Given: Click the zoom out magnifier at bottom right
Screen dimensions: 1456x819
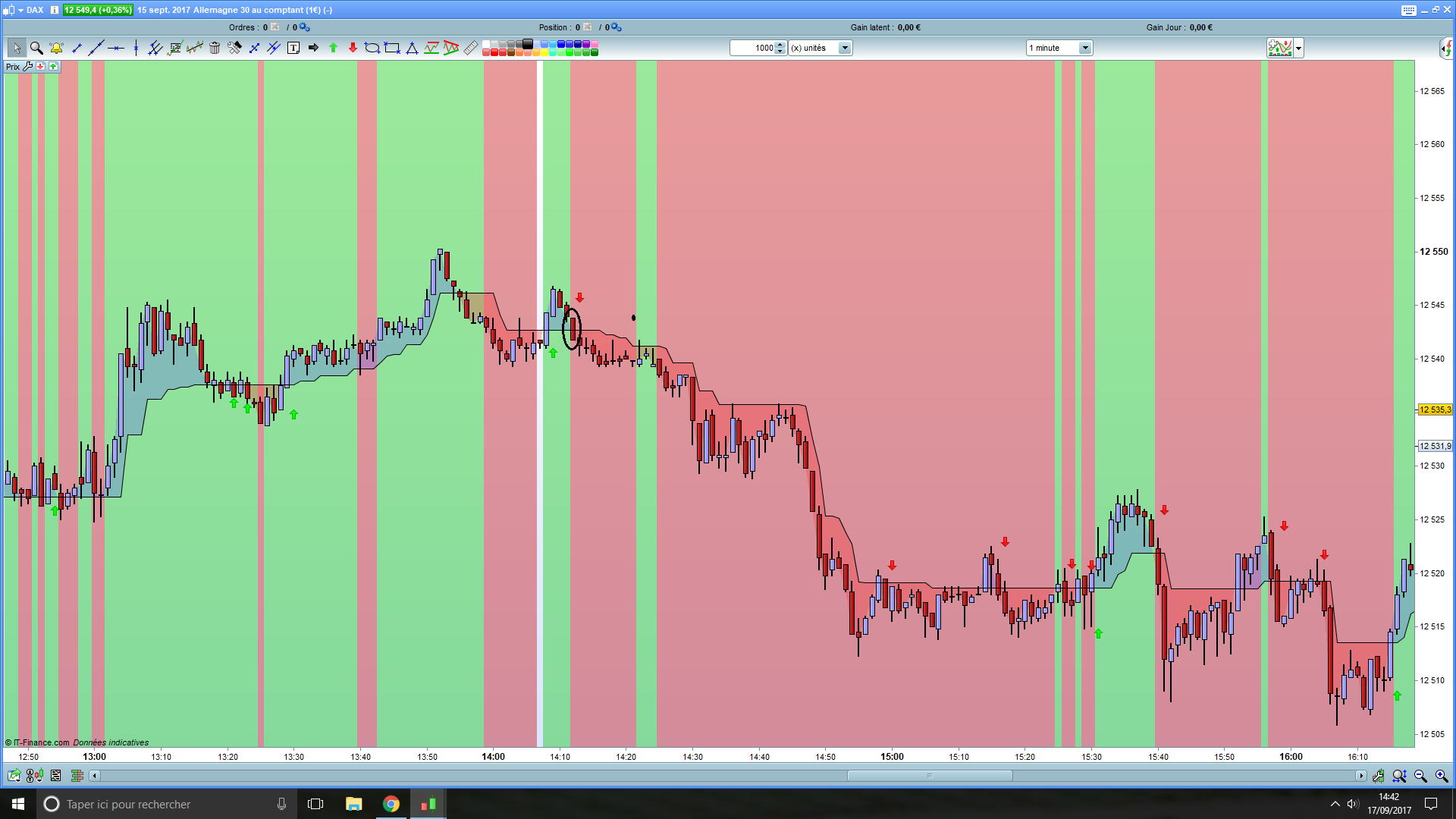Looking at the screenshot, I should click(1420, 776).
